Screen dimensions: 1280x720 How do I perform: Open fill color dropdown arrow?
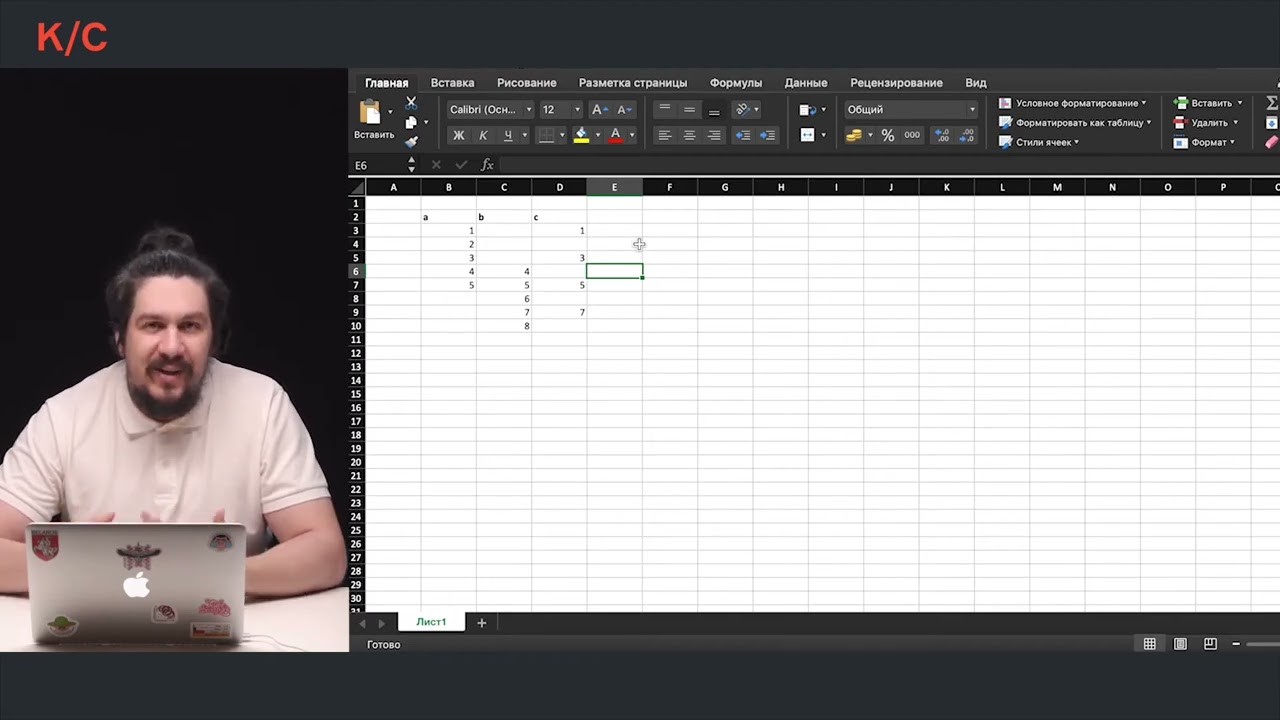point(598,135)
